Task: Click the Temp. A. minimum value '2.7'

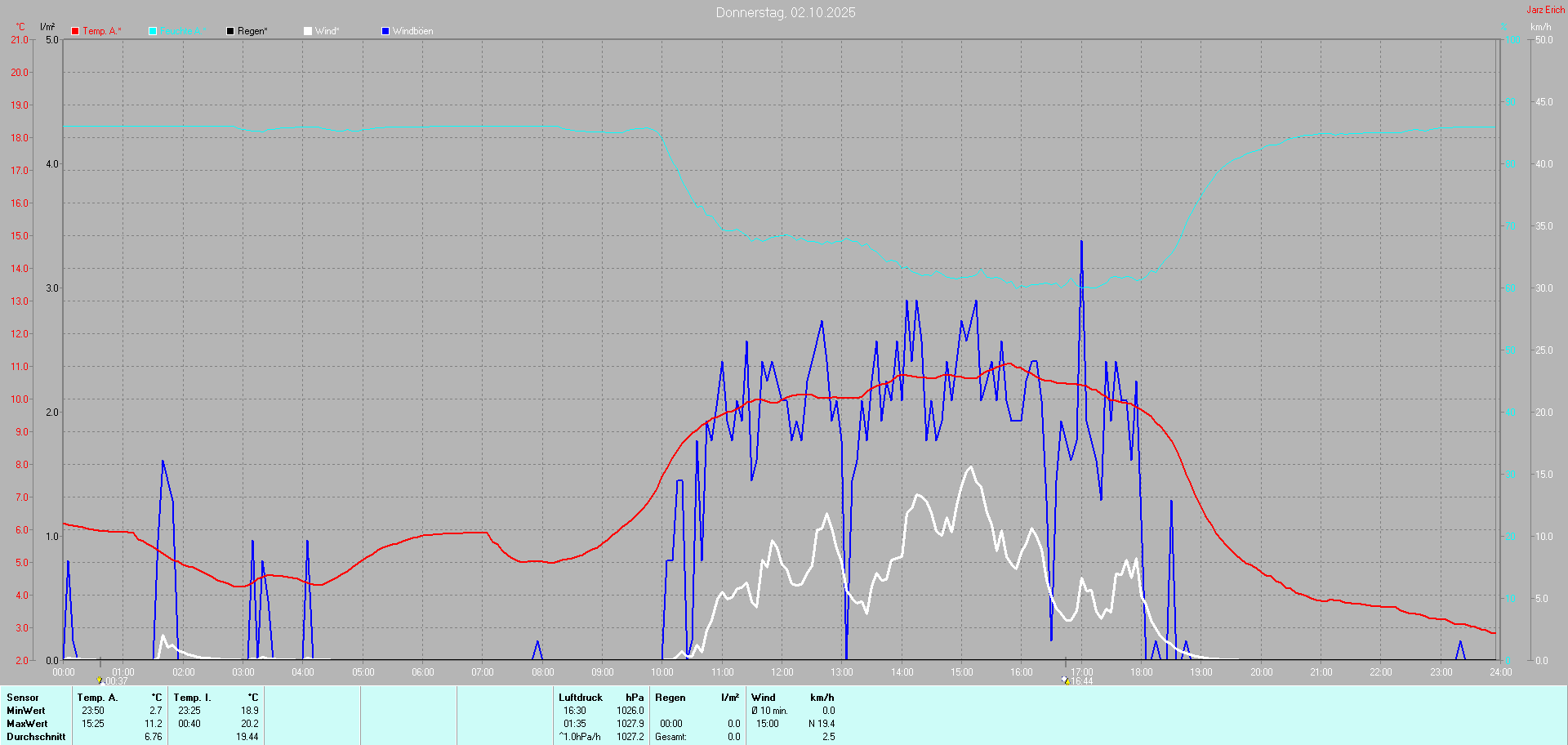Action: (156, 711)
